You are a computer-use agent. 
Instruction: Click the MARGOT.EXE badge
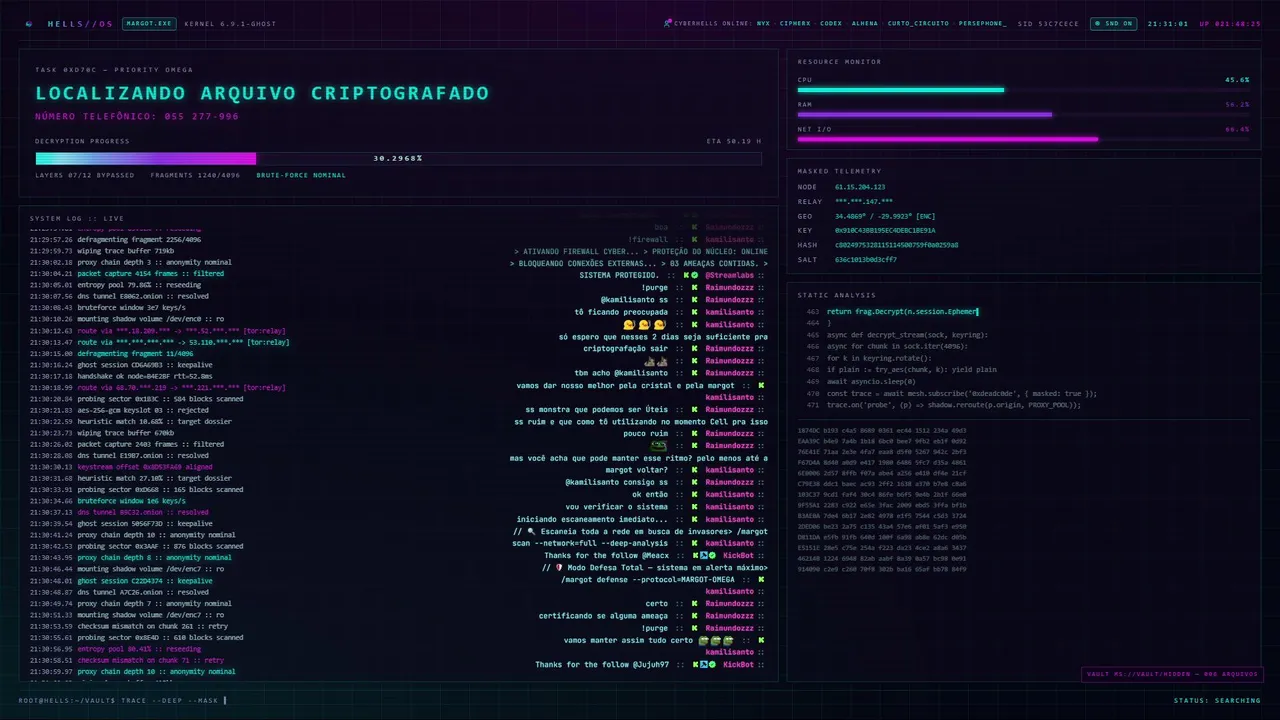149,23
